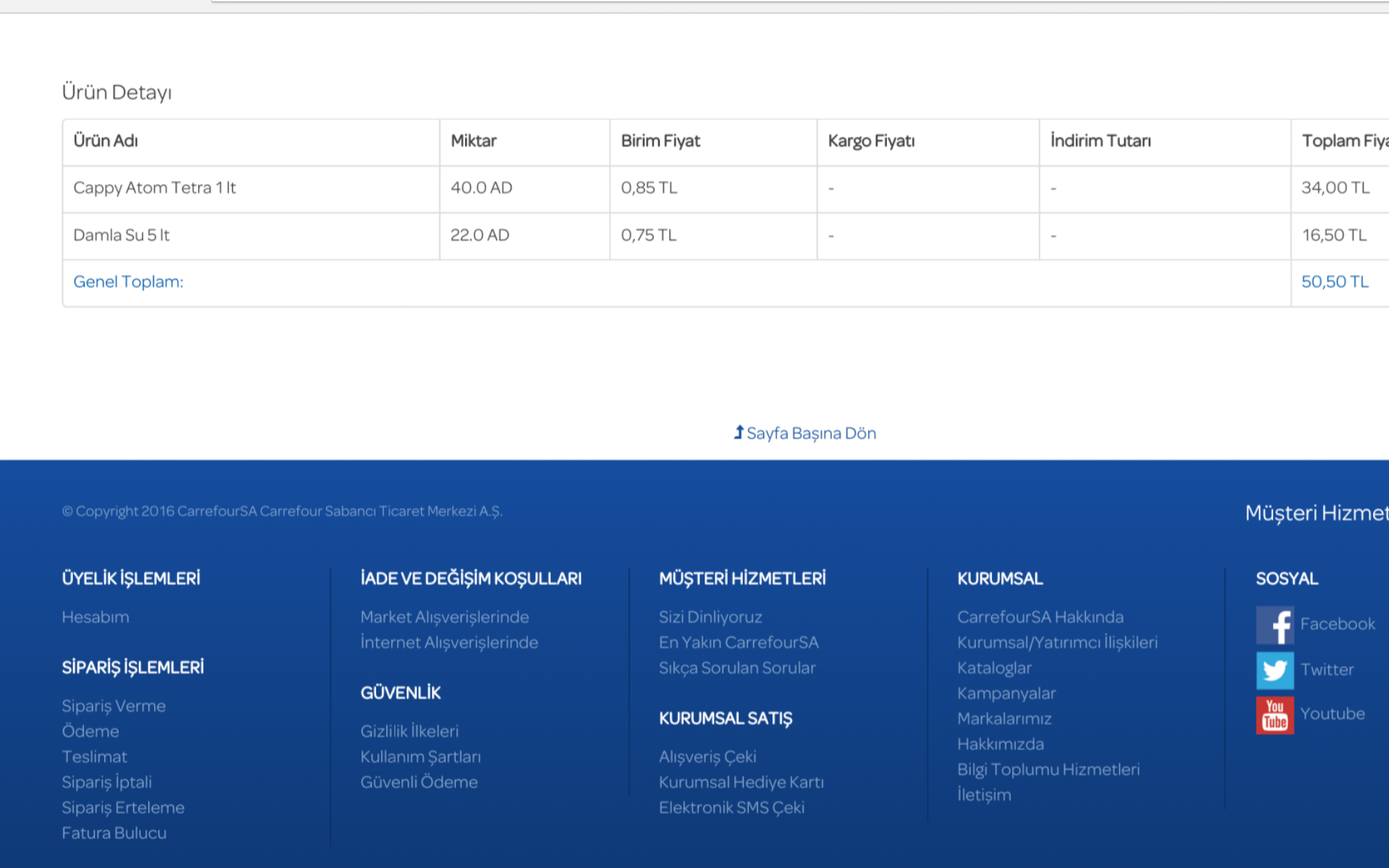Open the Hakkımızda link
The image size is (1389, 868).
[1001, 744]
